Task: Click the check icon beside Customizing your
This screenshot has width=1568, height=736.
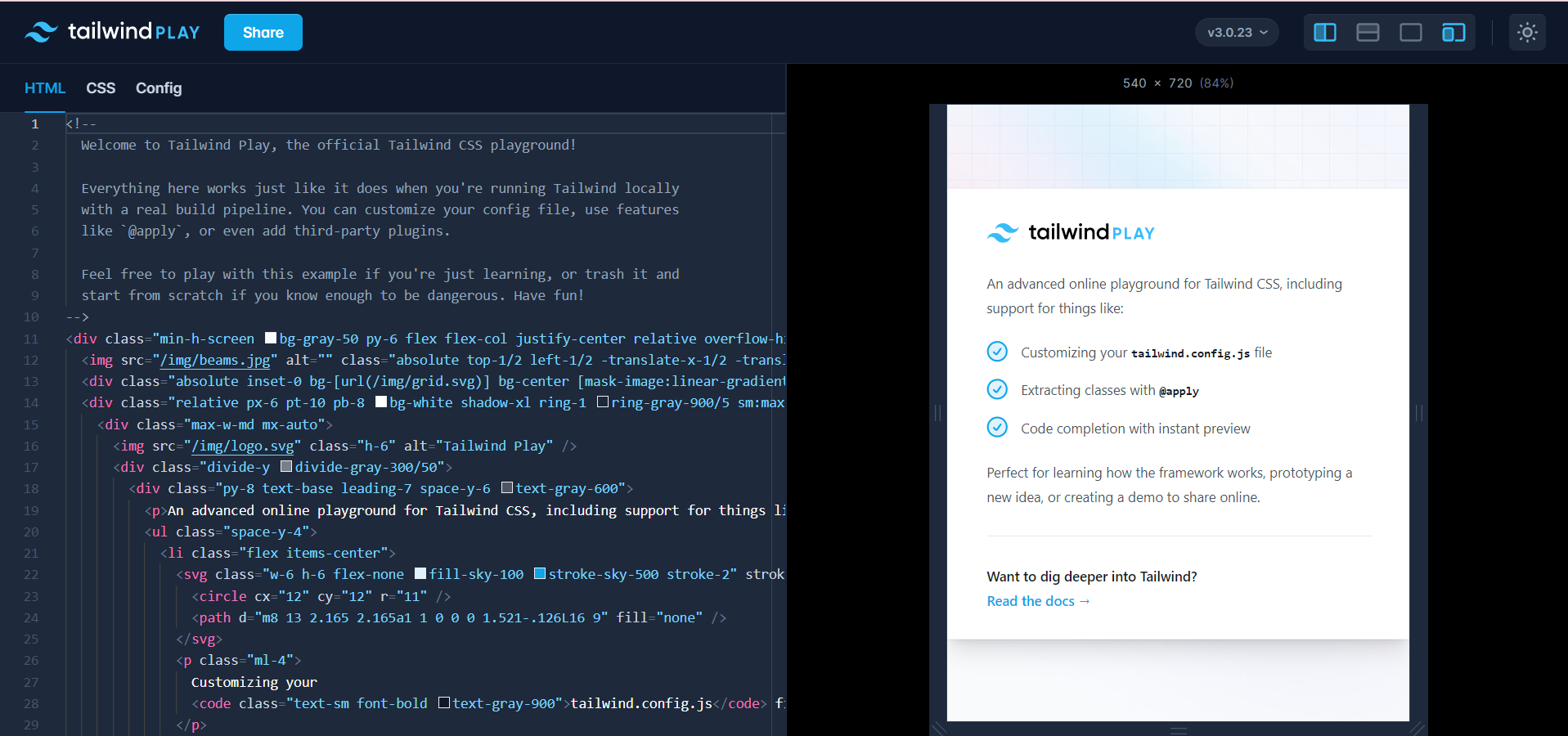Action: coord(997,352)
